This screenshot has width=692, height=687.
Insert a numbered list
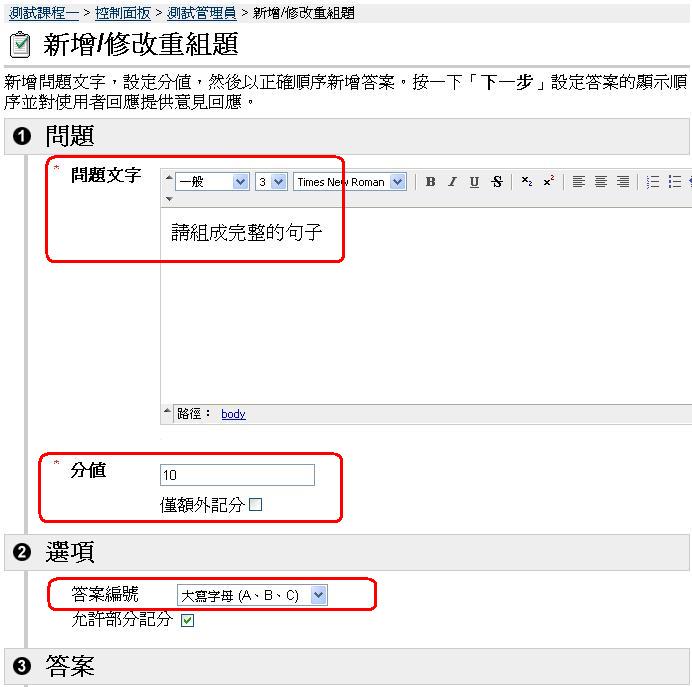click(653, 182)
